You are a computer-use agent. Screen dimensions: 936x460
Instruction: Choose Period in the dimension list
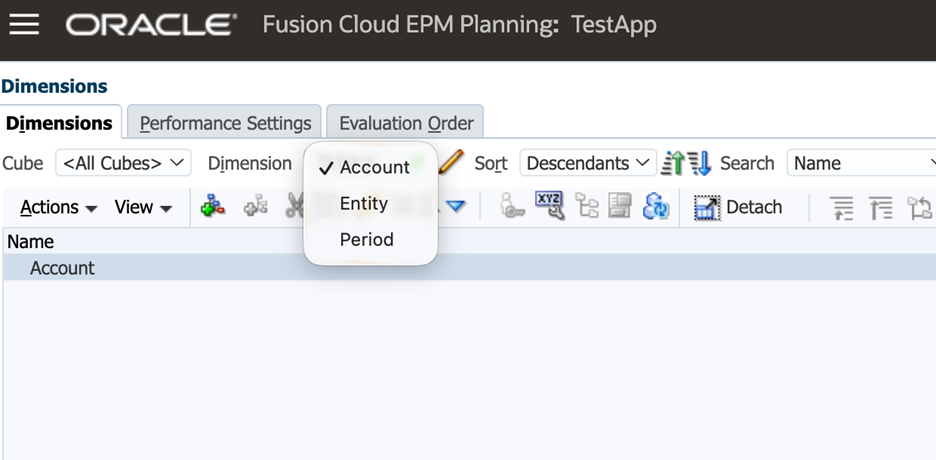coord(366,240)
